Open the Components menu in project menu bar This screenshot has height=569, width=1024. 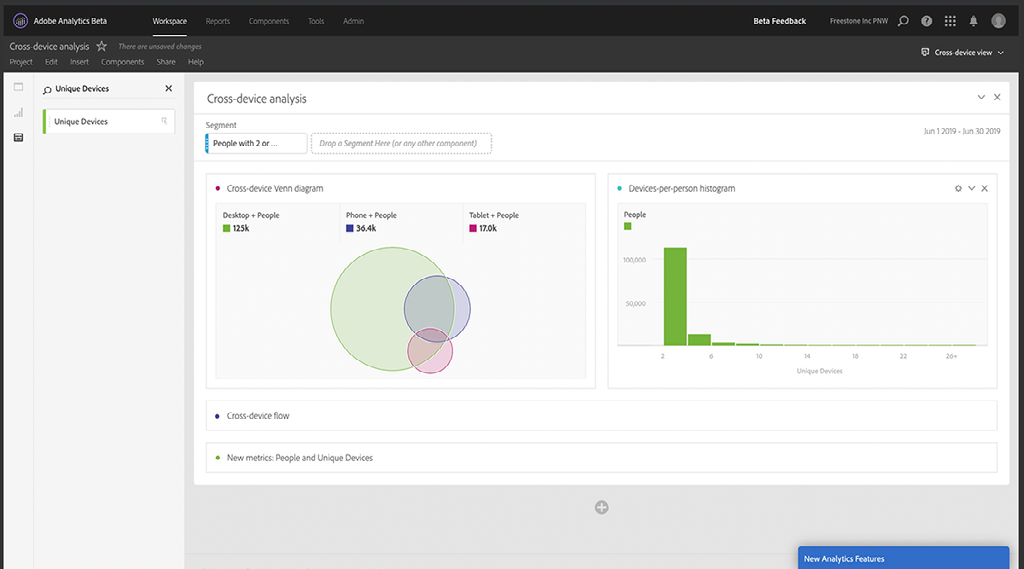point(122,62)
